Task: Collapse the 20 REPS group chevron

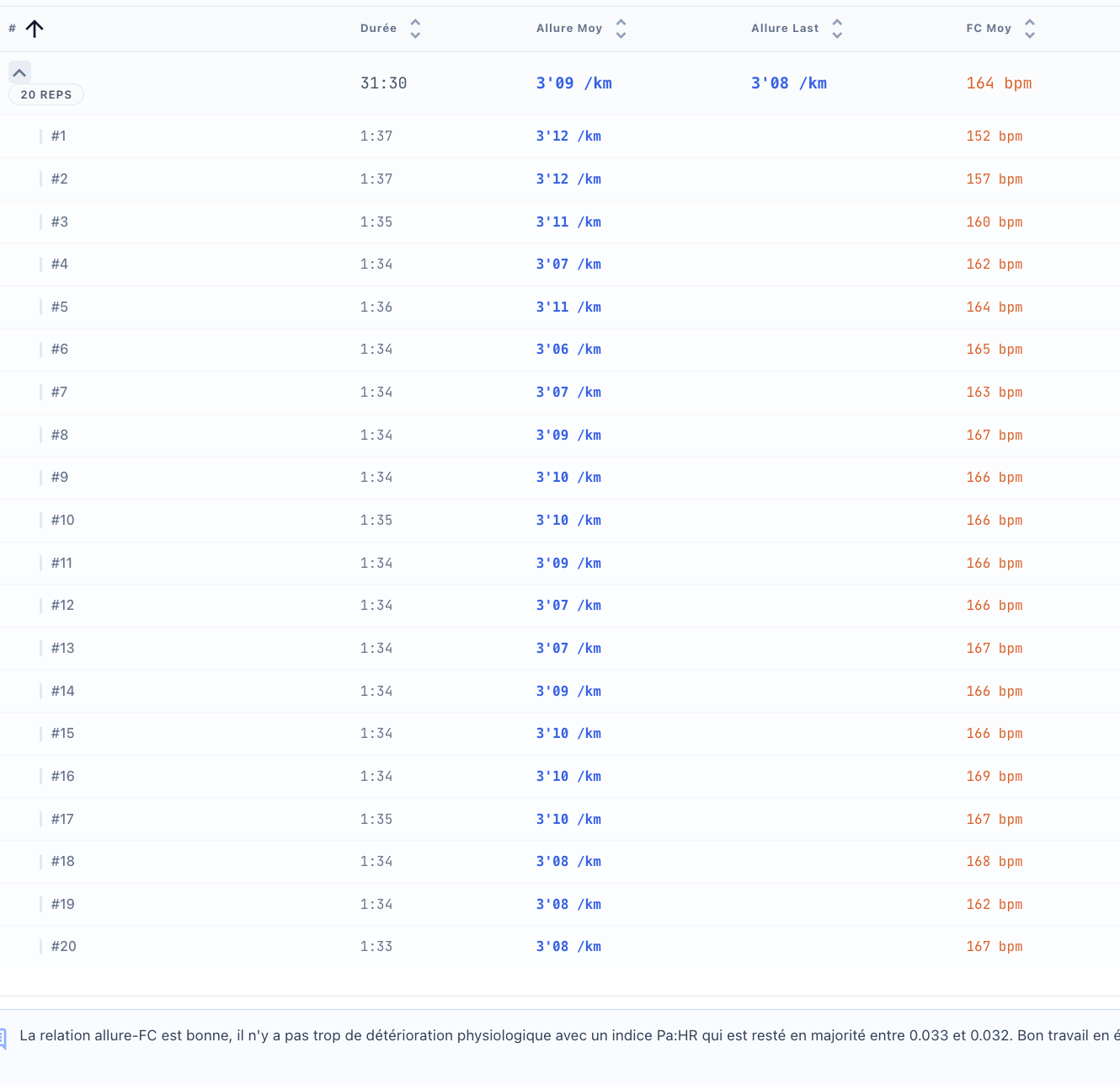Action: [x=19, y=72]
